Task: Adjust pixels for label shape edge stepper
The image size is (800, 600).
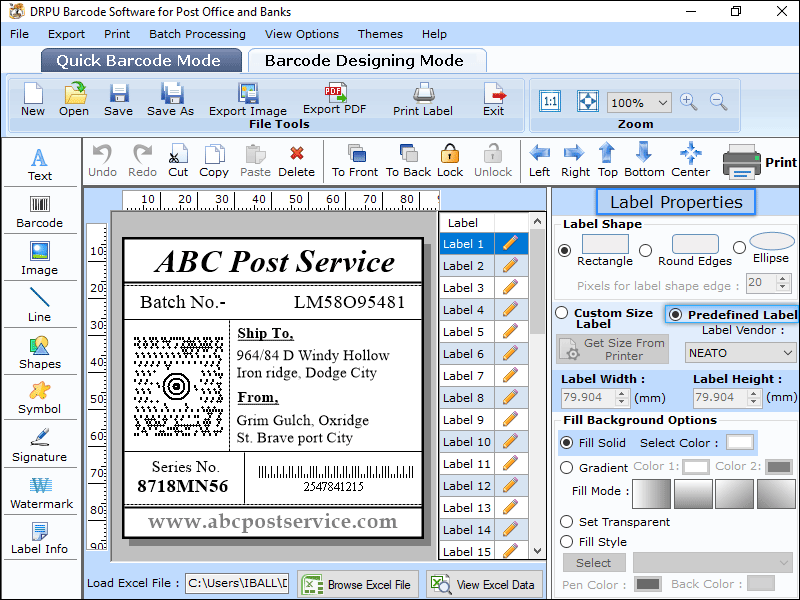Action: 783,283
